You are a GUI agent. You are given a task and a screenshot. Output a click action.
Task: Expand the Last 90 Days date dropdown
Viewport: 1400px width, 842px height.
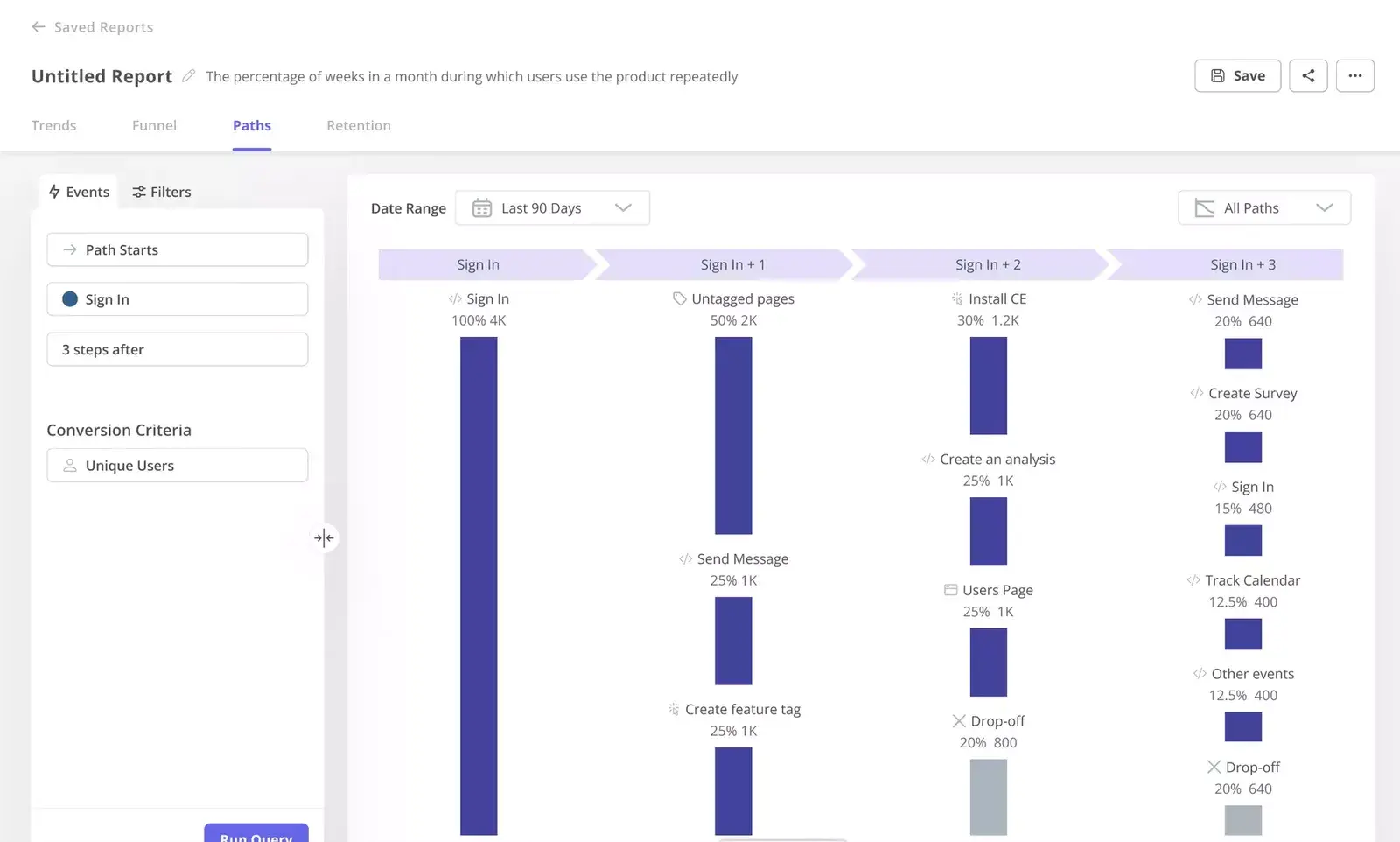coord(552,208)
